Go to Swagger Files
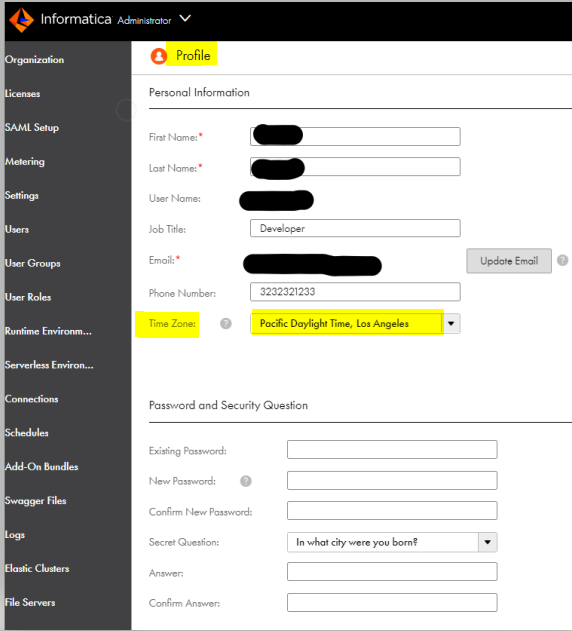The height and width of the screenshot is (631, 572). pos(36,501)
